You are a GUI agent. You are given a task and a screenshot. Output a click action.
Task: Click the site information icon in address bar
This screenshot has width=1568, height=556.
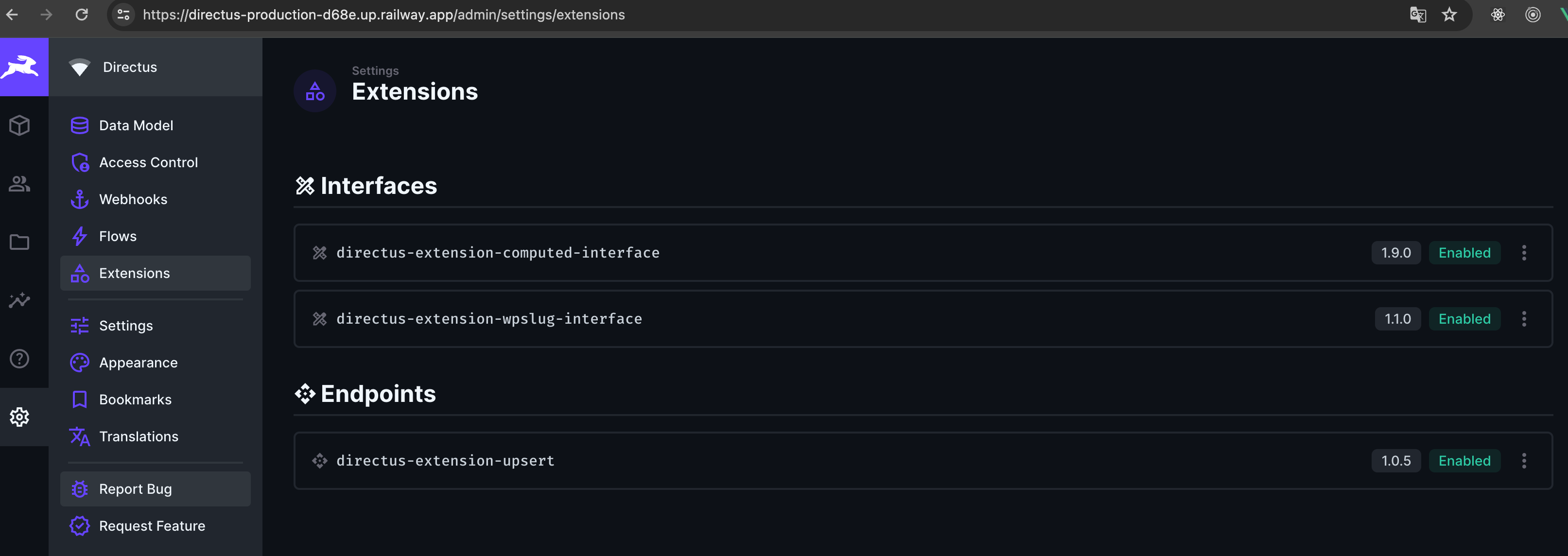click(x=123, y=15)
